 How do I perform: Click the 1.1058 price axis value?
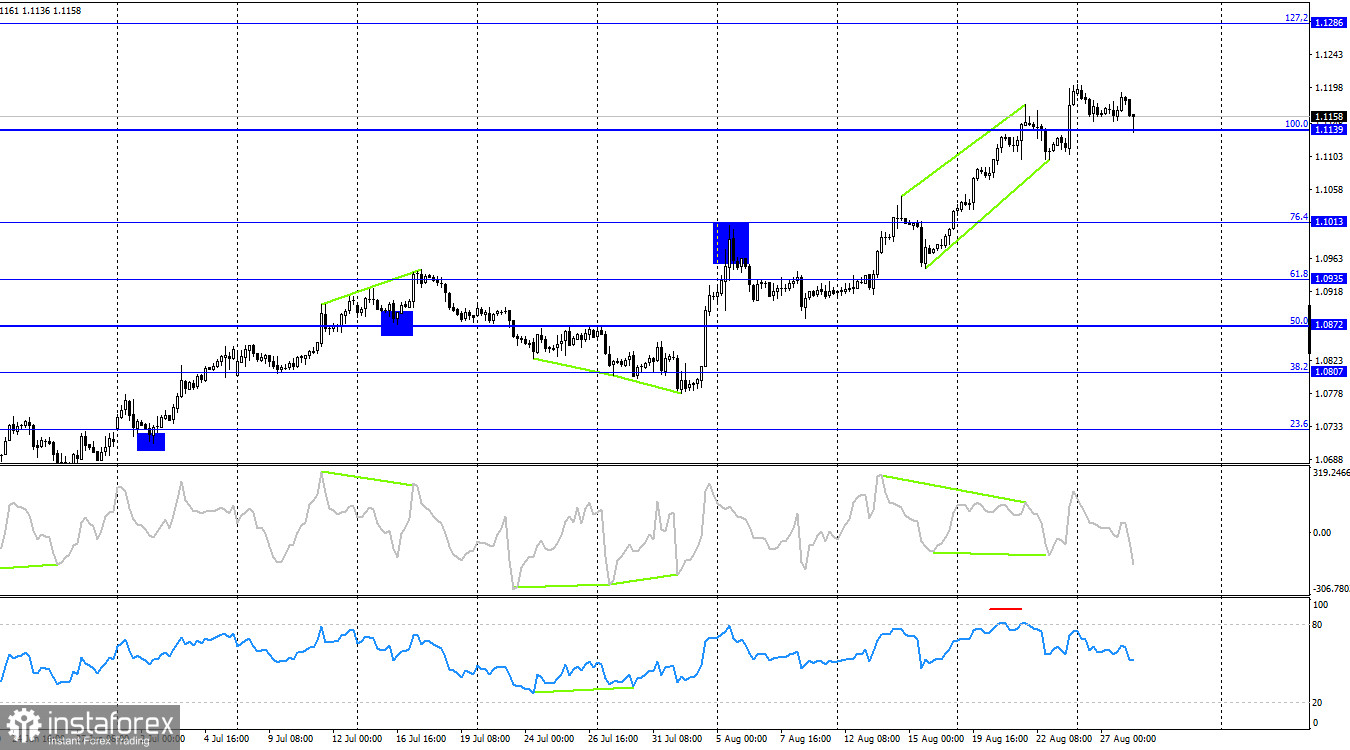tap(1329, 190)
